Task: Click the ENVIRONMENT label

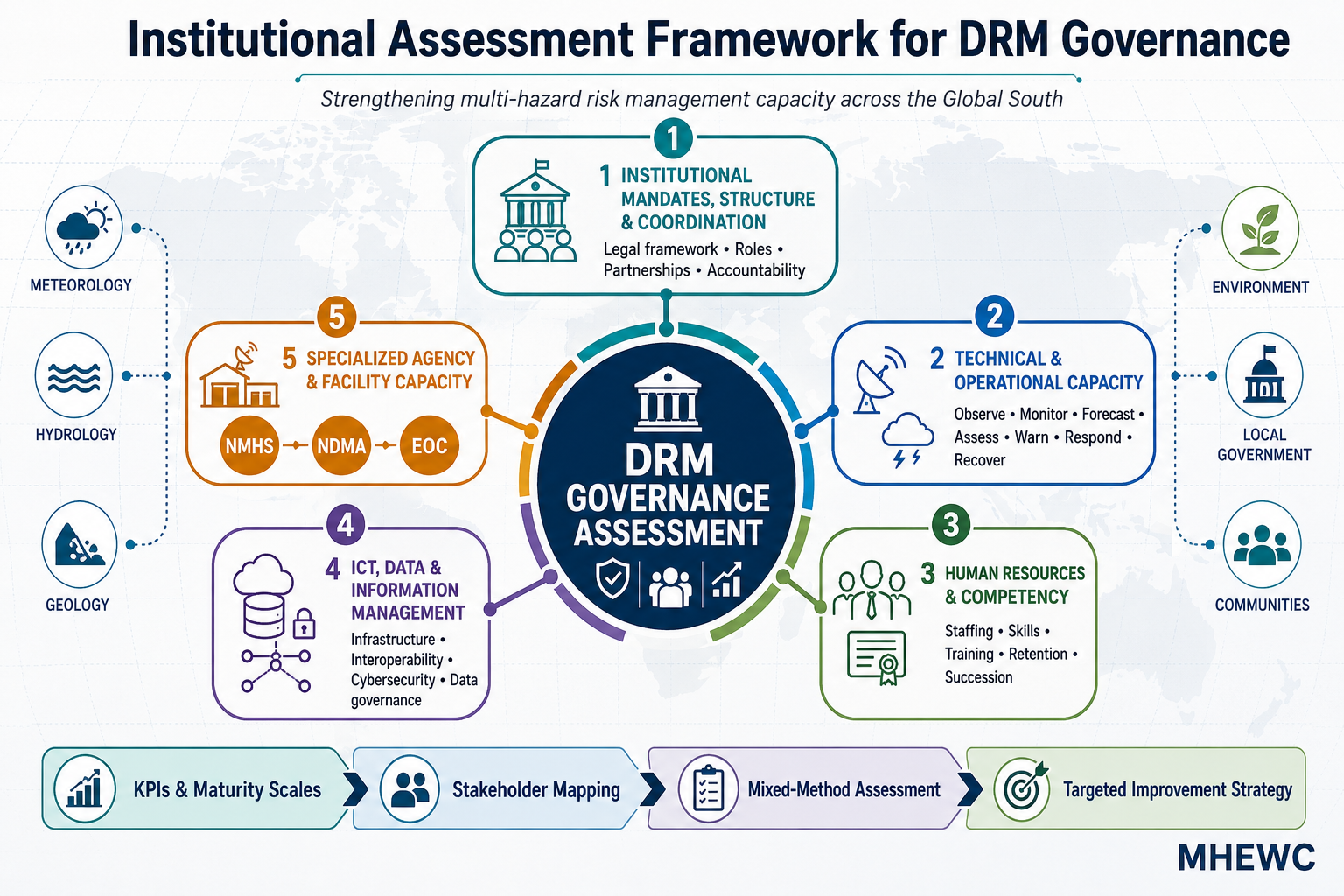Action: 1260,287
